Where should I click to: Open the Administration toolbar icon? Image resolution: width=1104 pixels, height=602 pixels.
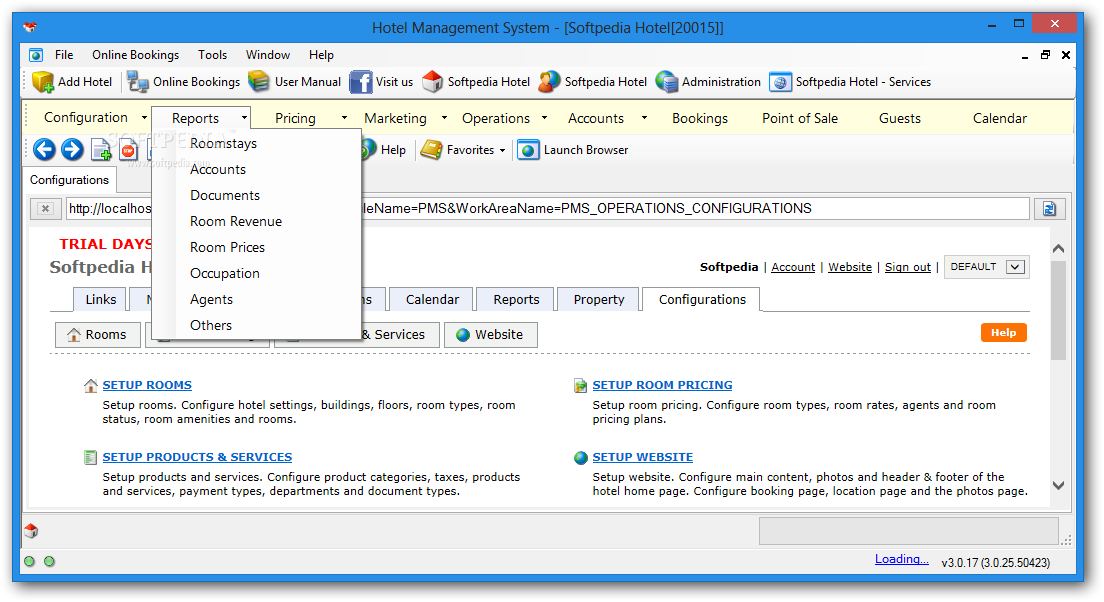click(666, 82)
